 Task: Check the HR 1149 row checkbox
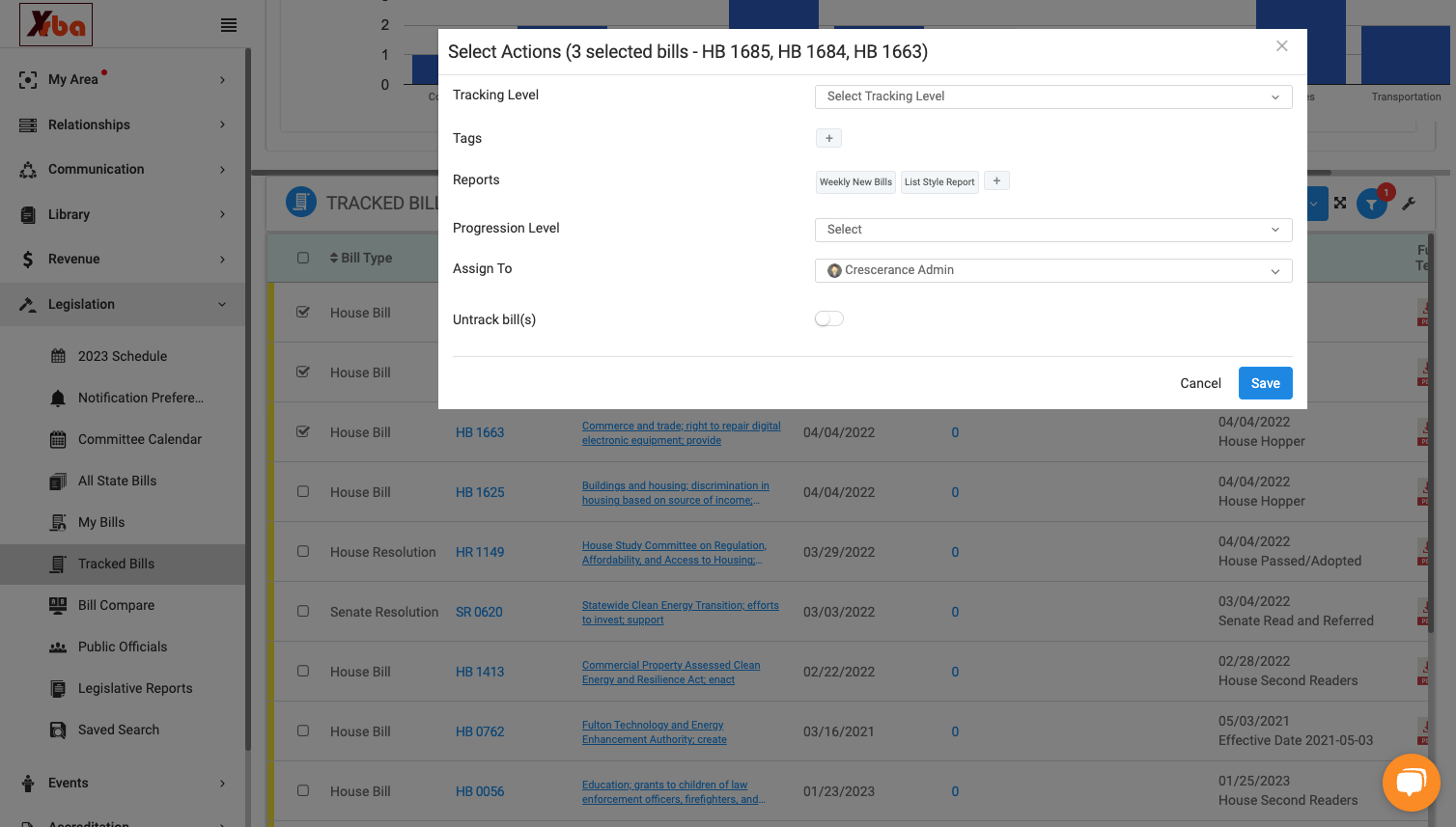point(303,551)
